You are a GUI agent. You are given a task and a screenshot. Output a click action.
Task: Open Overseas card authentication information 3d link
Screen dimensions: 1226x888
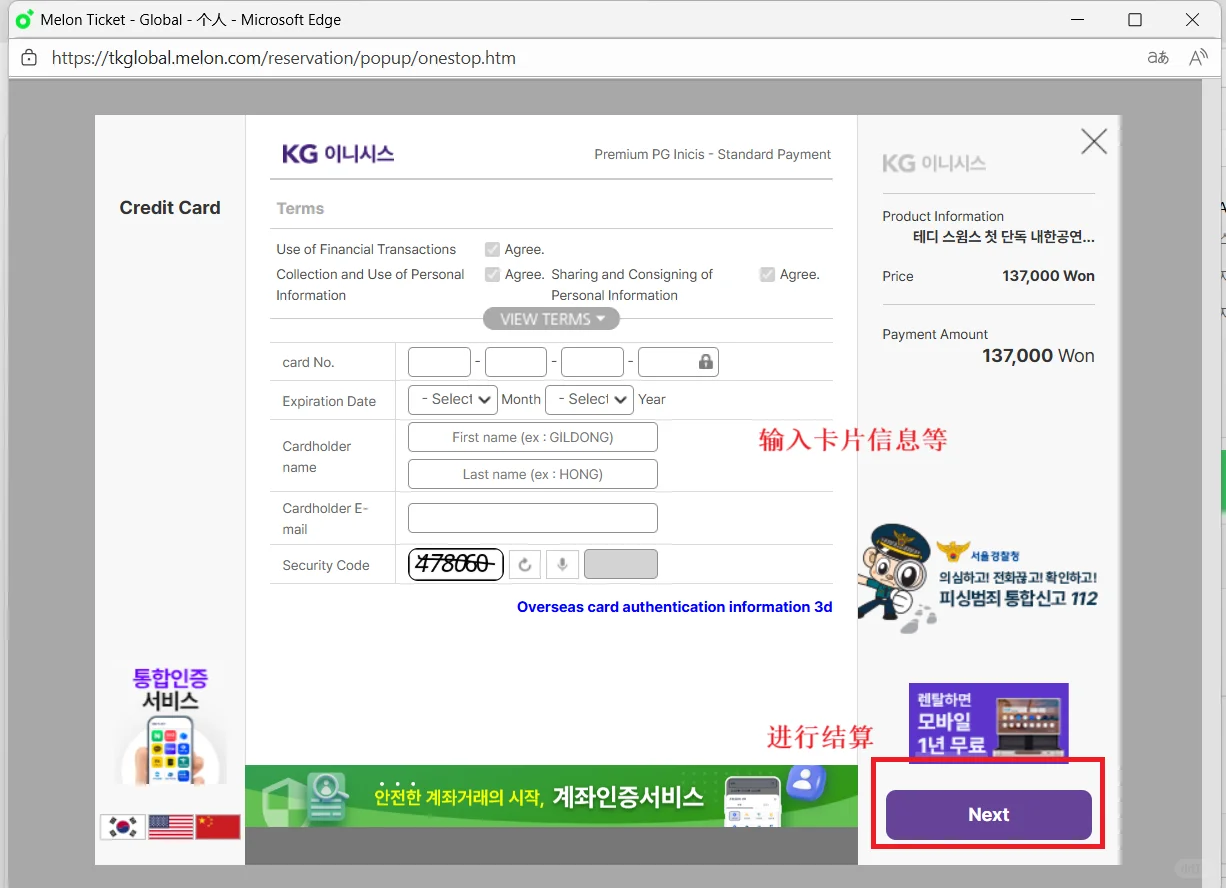click(x=674, y=607)
